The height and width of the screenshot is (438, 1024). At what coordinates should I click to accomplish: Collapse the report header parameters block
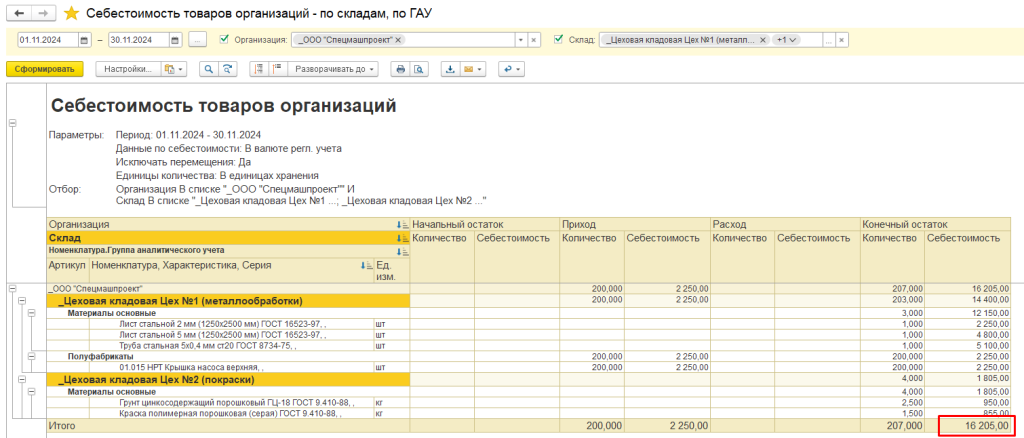pyautogui.click(x=13, y=124)
